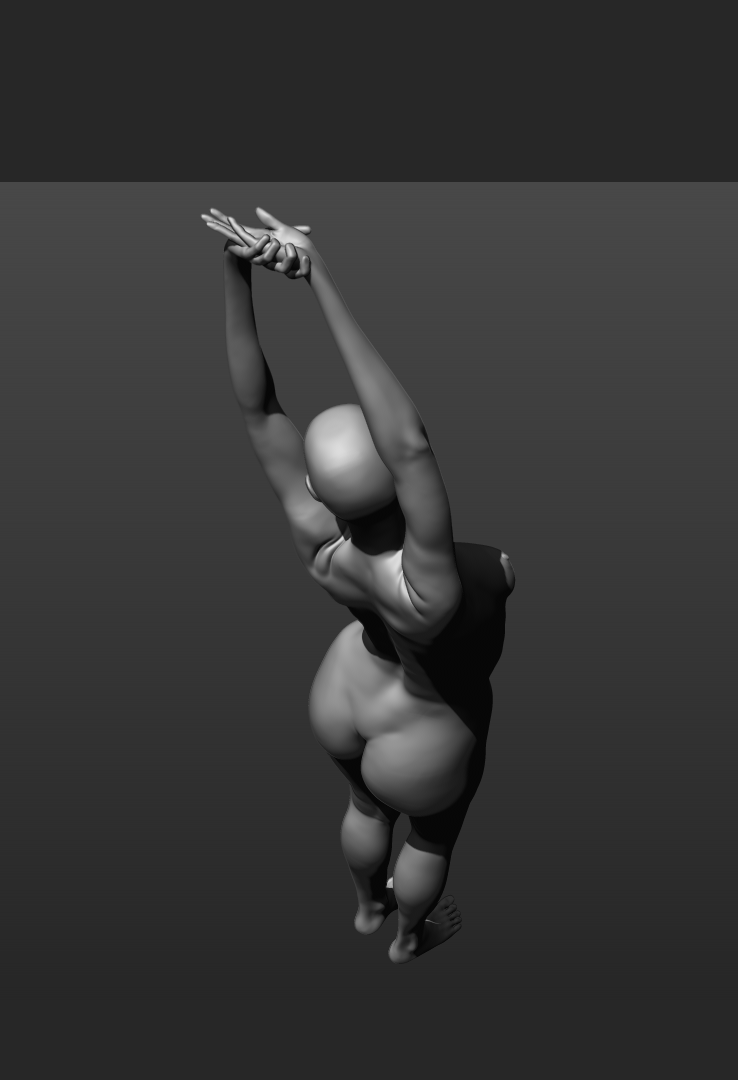738x1080 pixels.
Task: Select the mannequin's head in the viewport
Action: pos(349,461)
